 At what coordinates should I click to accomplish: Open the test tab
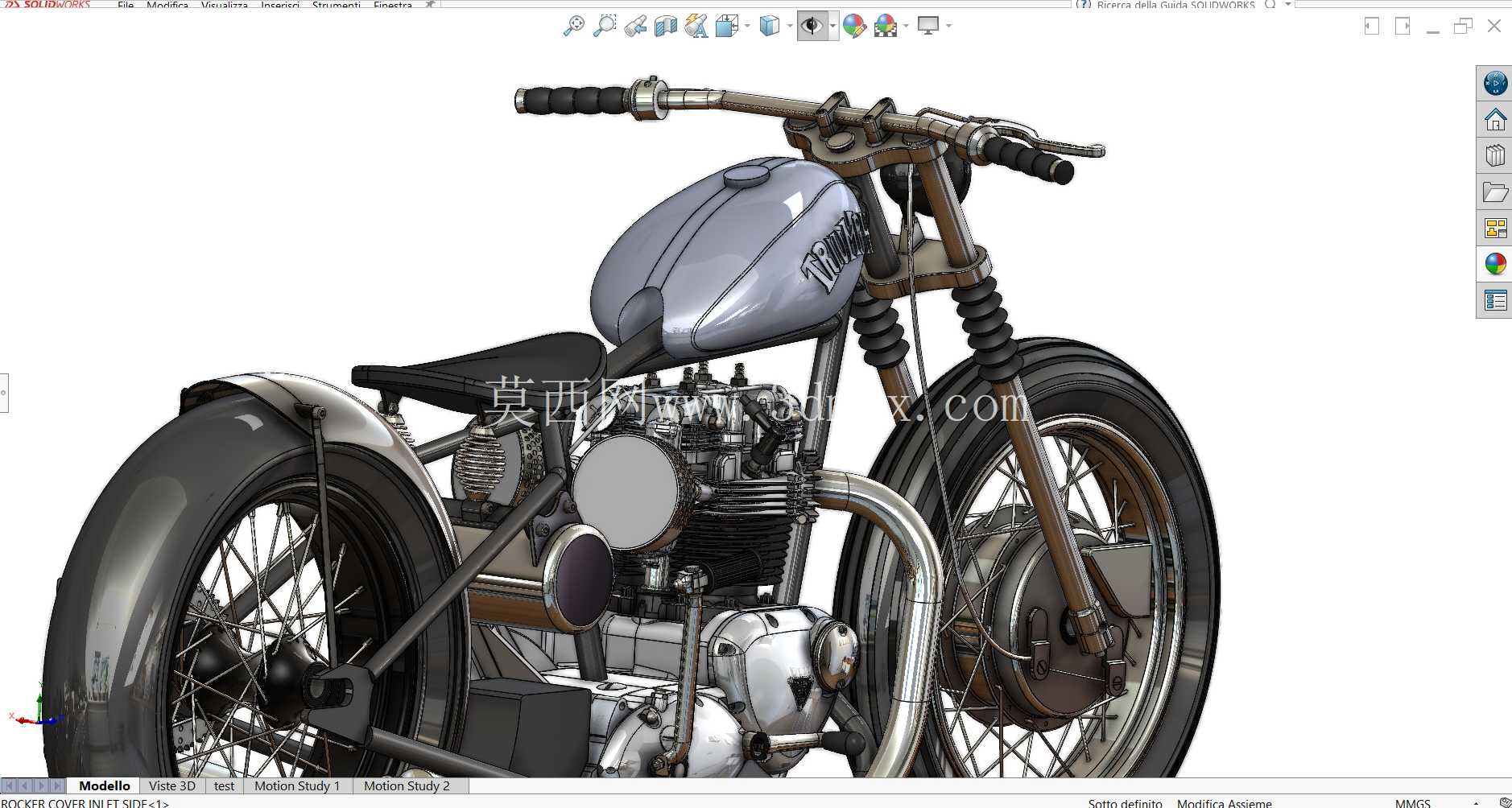[x=225, y=785]
